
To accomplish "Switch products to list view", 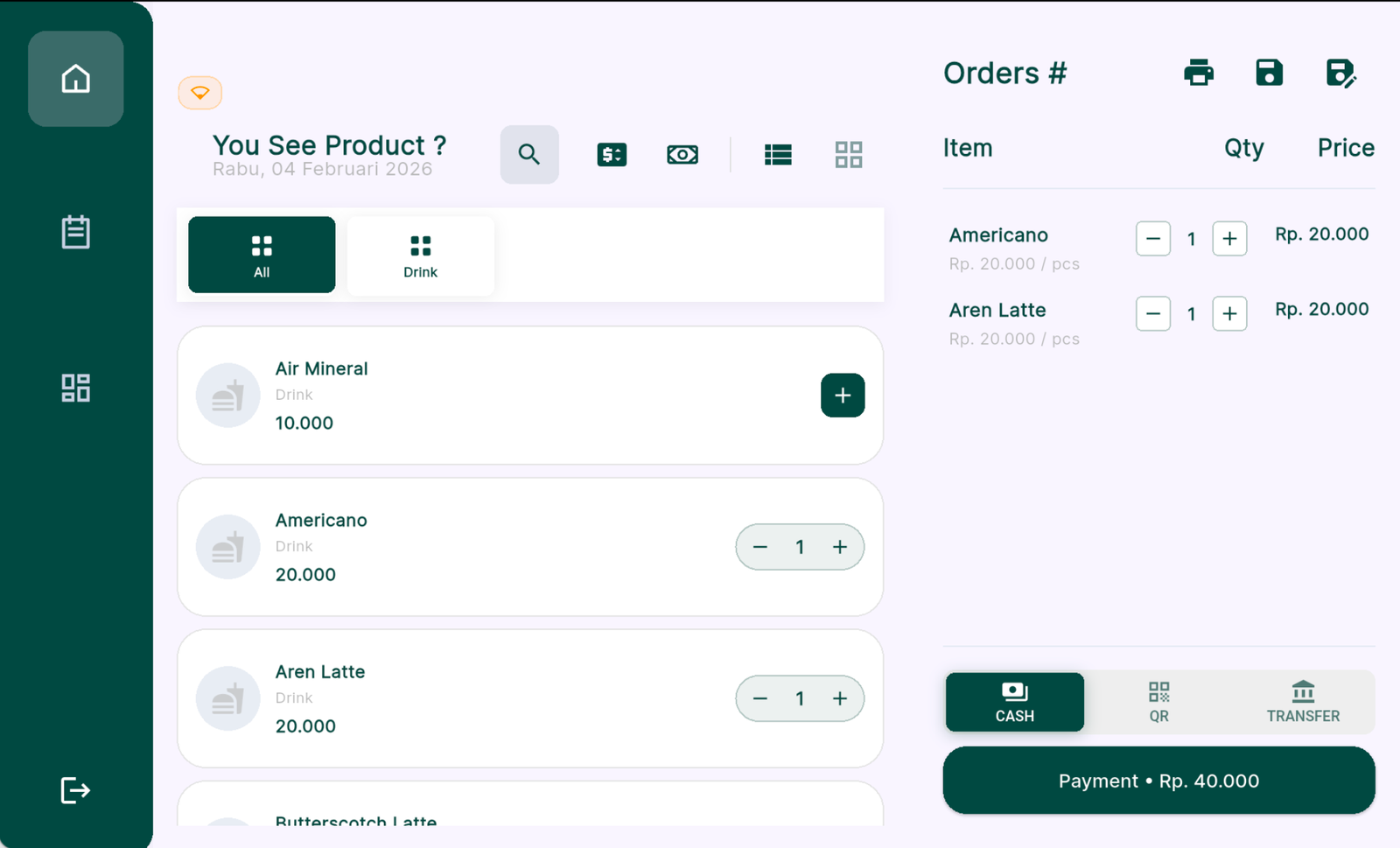I will point(778,155).
